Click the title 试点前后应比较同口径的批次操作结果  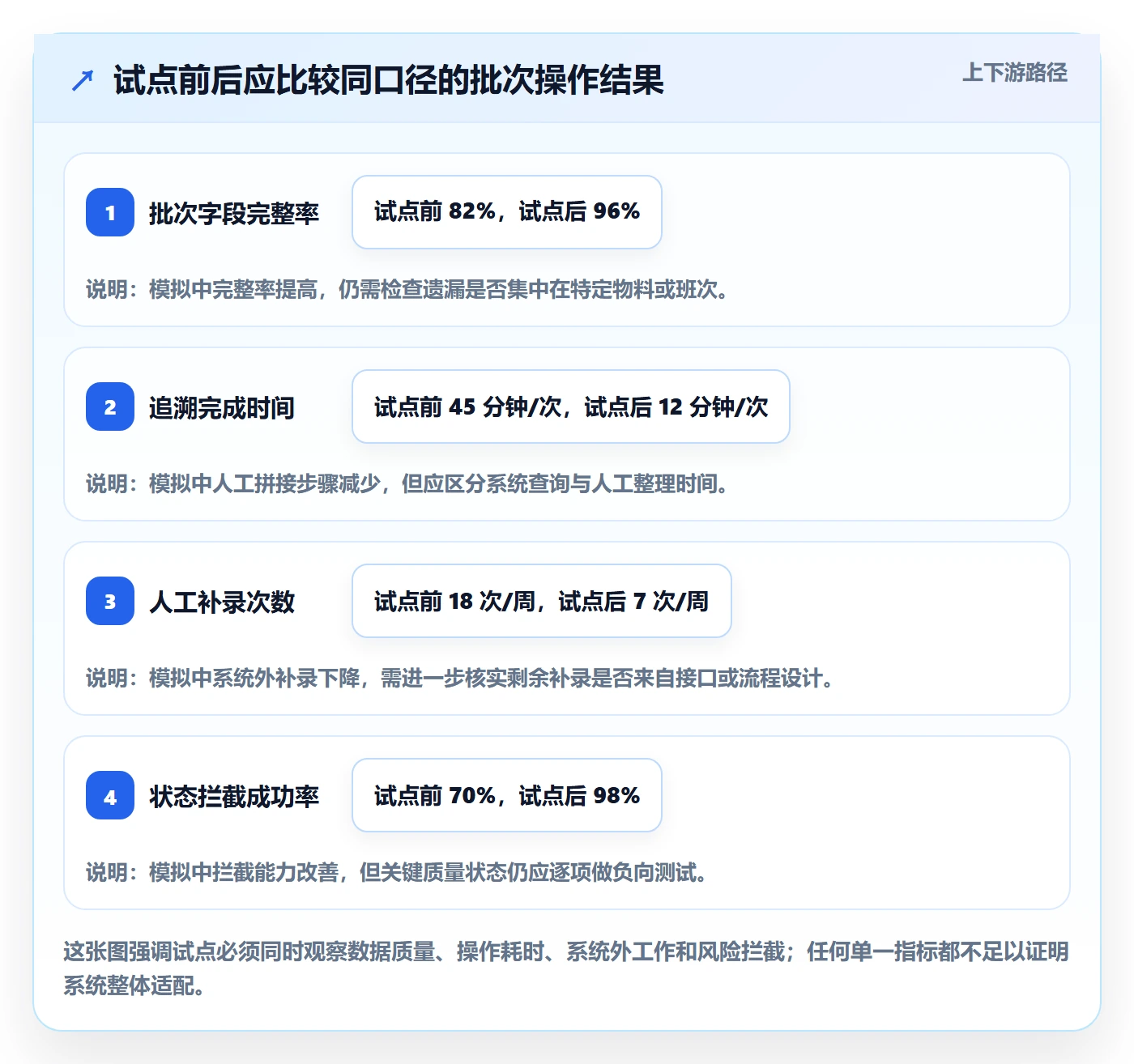389,80
